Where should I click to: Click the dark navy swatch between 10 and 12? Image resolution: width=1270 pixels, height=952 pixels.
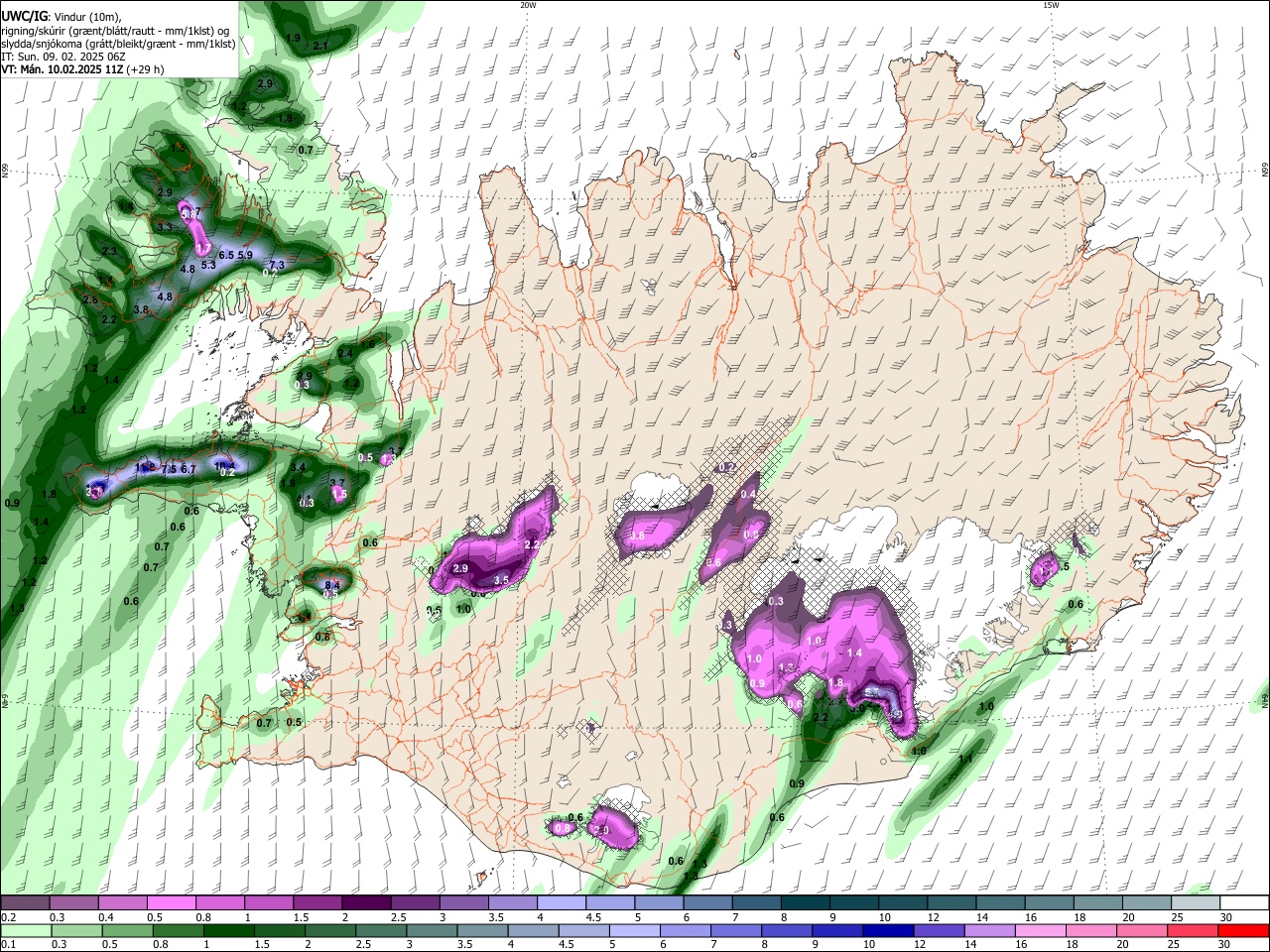(886, 931)
